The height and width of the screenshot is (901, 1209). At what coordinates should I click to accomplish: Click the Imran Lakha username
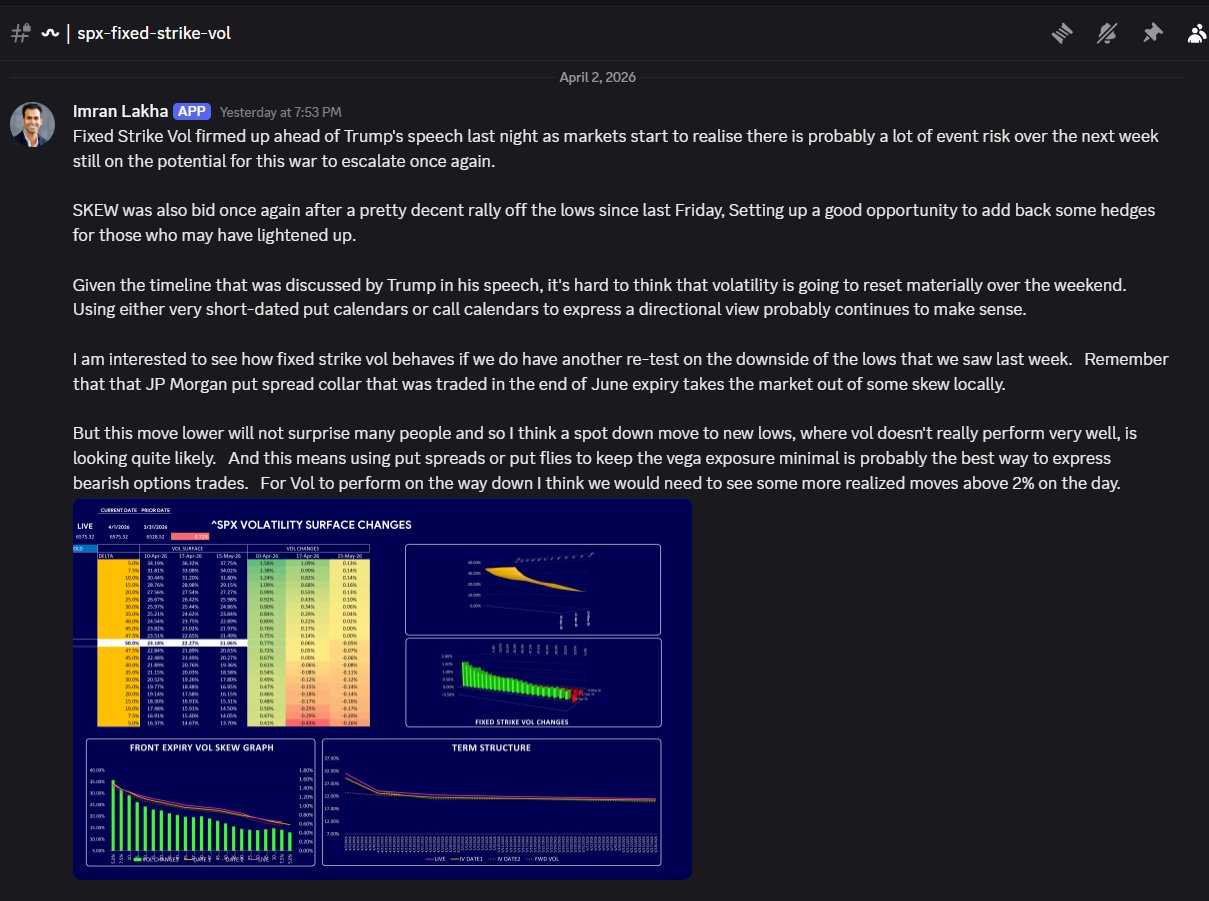pyautogui.click(x=120, y=111)
